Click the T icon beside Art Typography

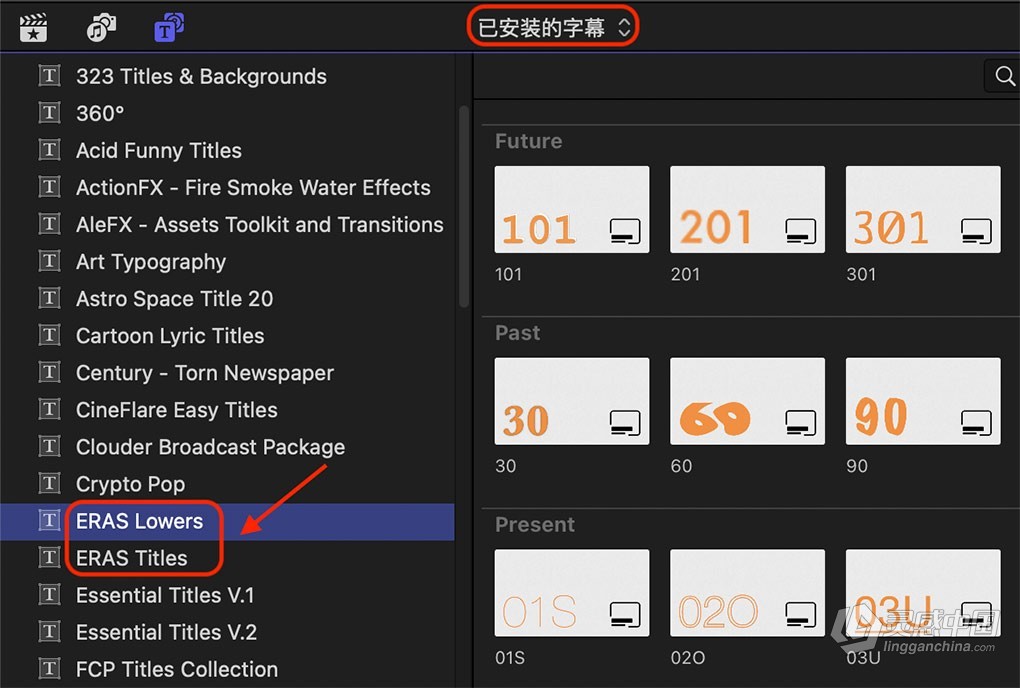[49, 261]
